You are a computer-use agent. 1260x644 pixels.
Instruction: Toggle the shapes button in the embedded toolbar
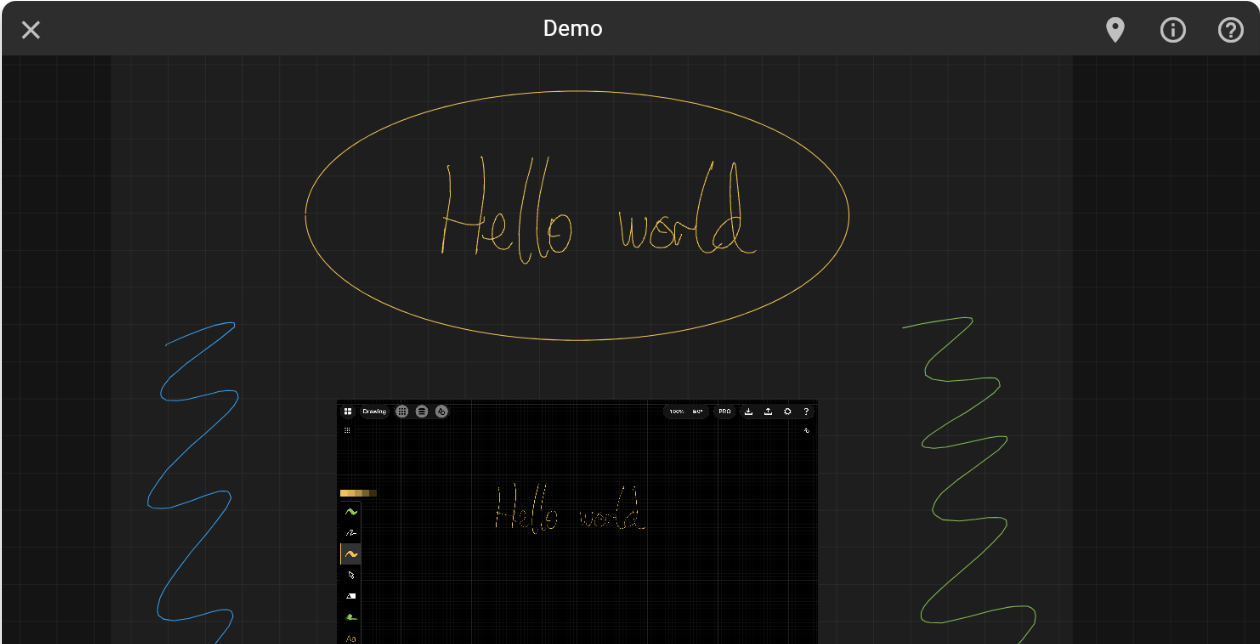pyautogui.click(x=441, y=411)
